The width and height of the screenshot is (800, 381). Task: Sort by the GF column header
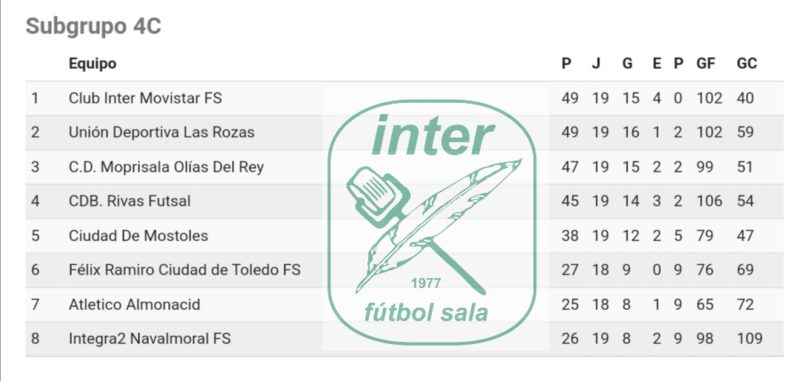(706, 64)
